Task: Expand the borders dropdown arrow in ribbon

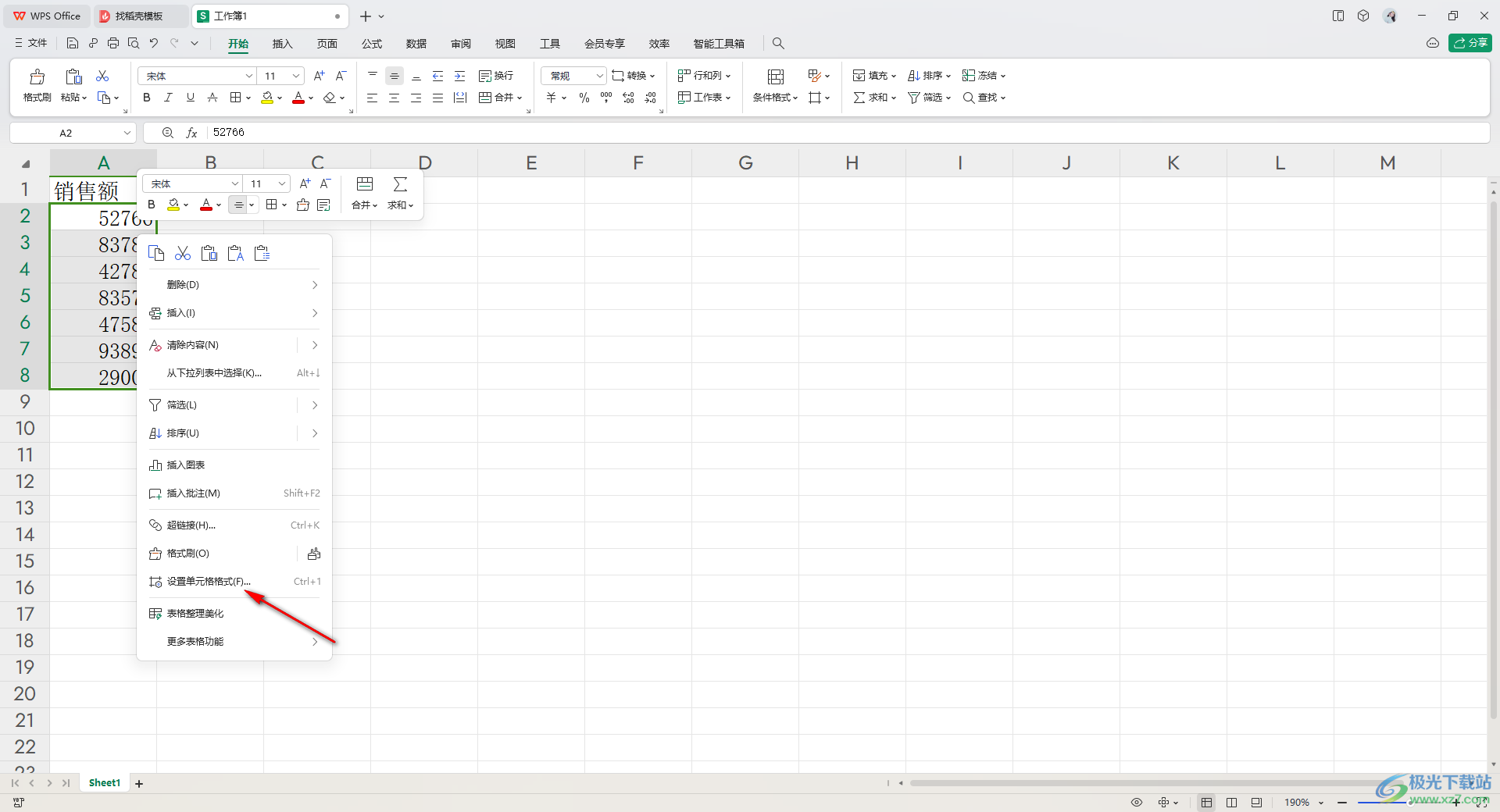Action: tap(248, 98)
